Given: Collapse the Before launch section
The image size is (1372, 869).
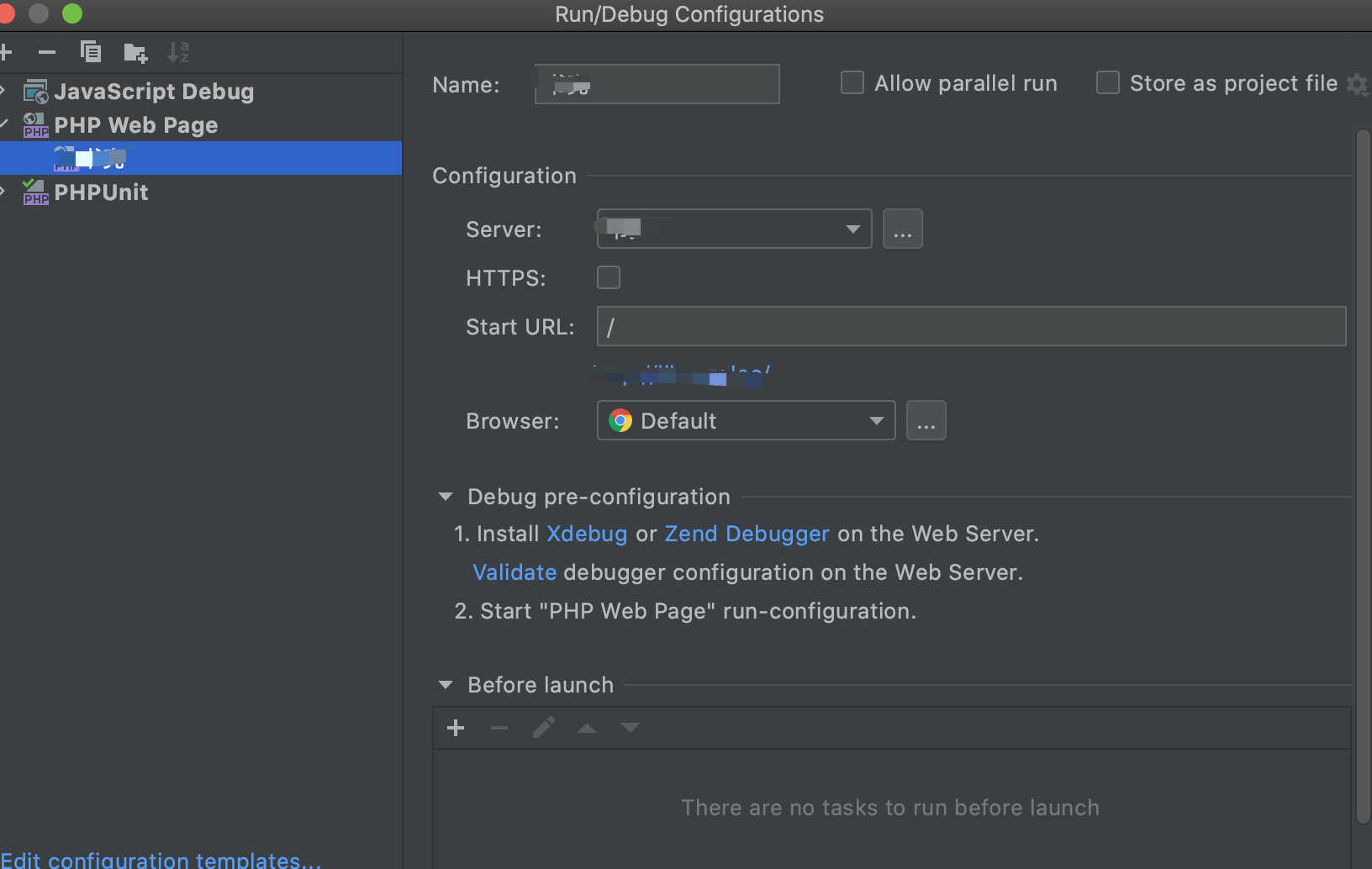Looking at the screenshot, I should coord(446,685).
